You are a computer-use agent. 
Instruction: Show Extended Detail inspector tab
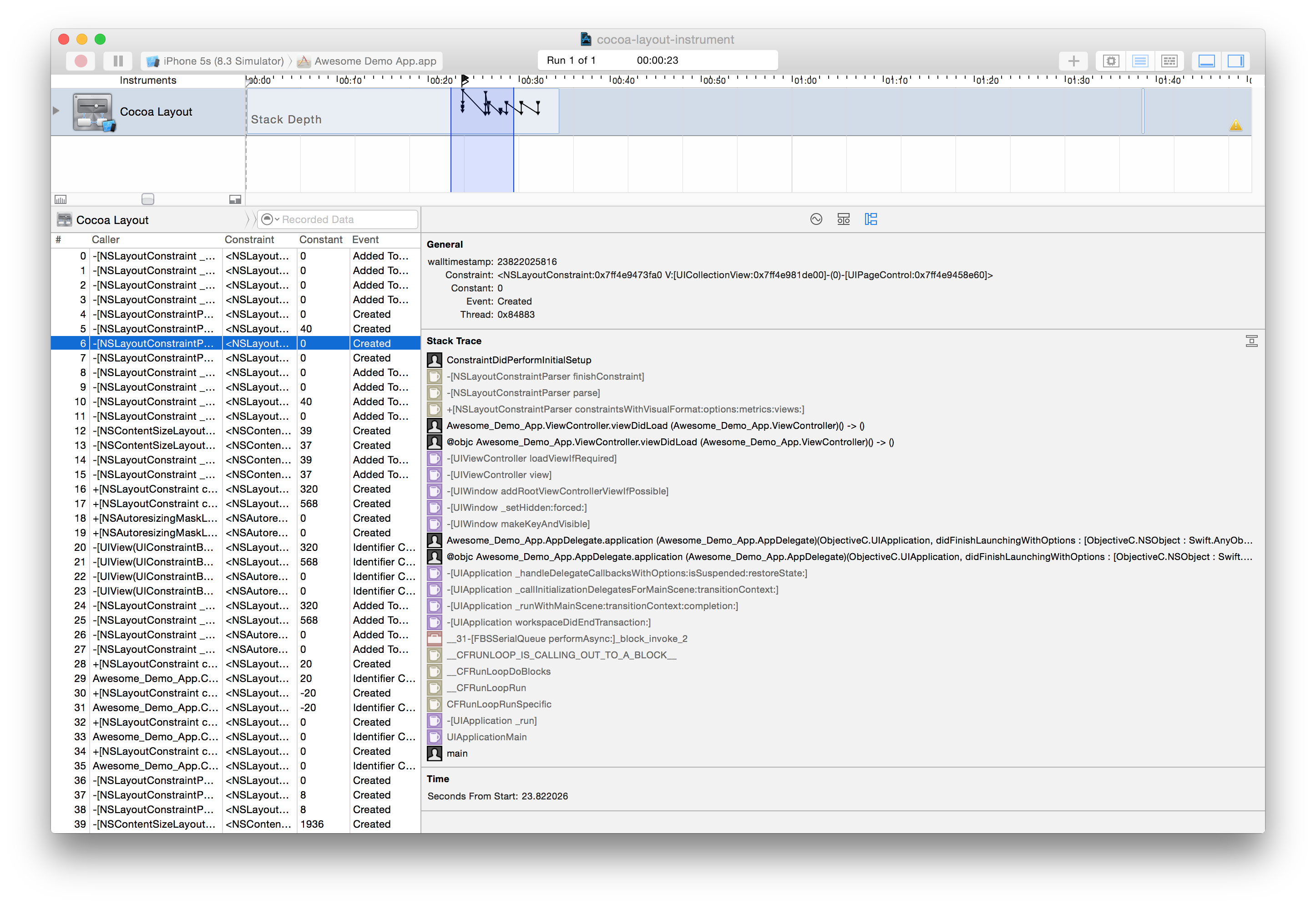point(870,219)
